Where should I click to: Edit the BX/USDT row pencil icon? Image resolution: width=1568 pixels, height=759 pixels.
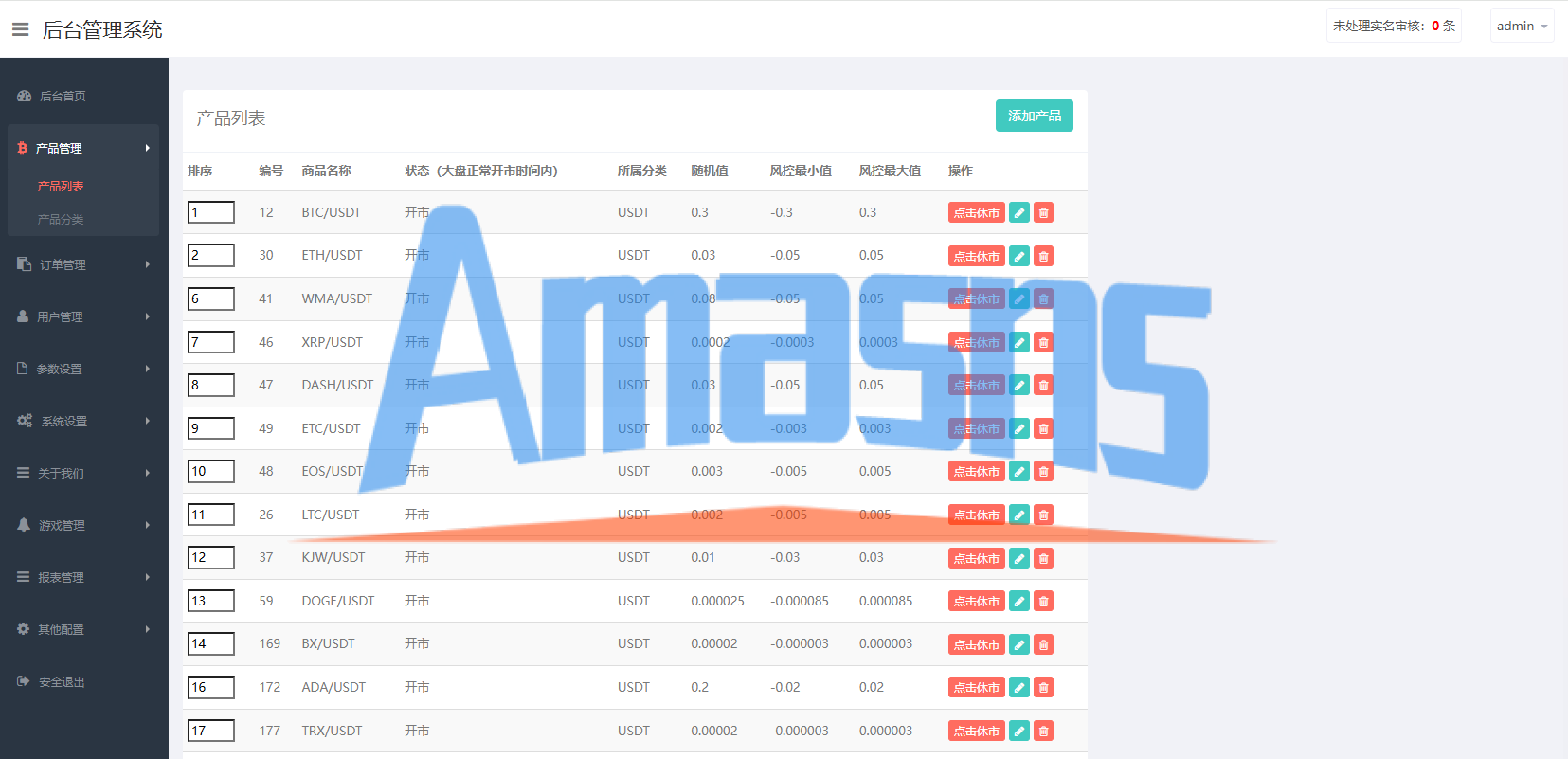pos(1019,644)
